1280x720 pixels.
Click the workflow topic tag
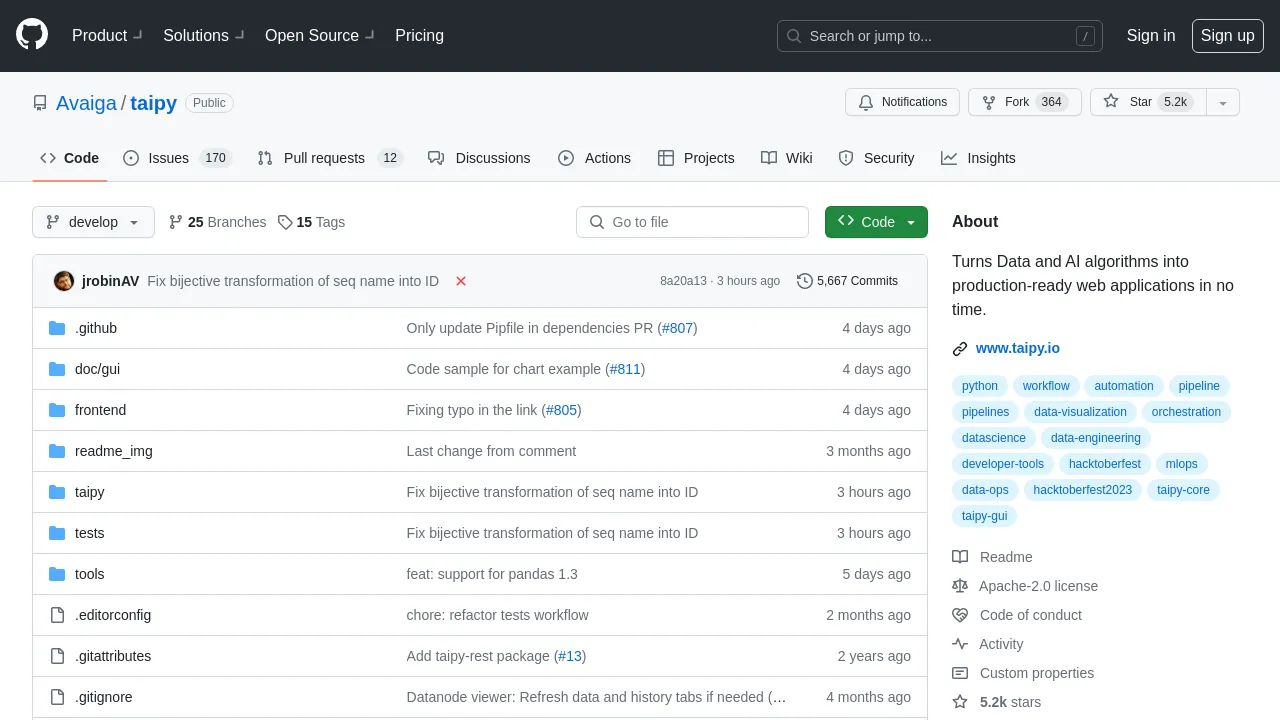pos(1046,386)
